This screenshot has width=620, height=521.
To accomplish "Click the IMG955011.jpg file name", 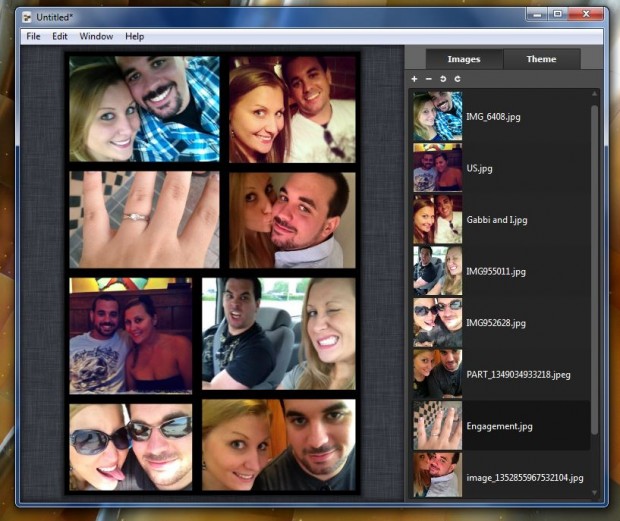I will [496, 272].
